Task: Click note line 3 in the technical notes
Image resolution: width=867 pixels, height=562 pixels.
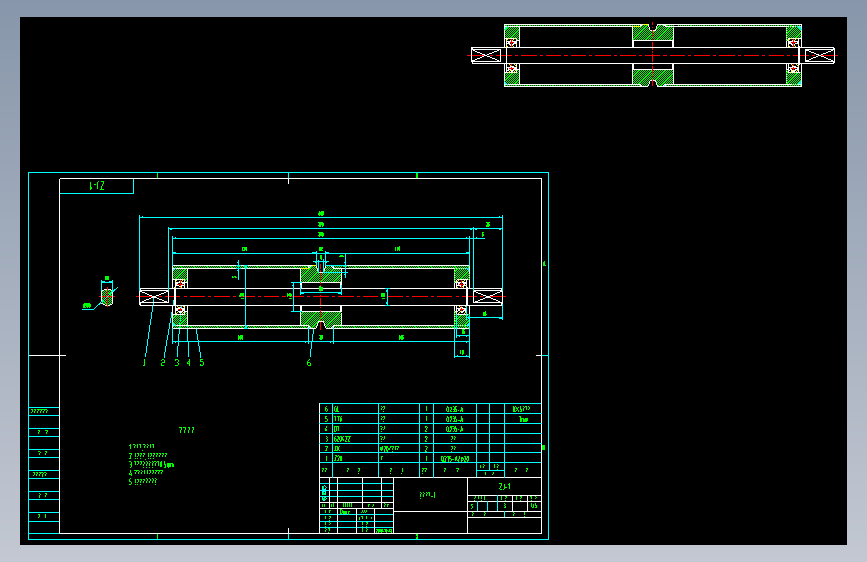Action: point(151,464)
